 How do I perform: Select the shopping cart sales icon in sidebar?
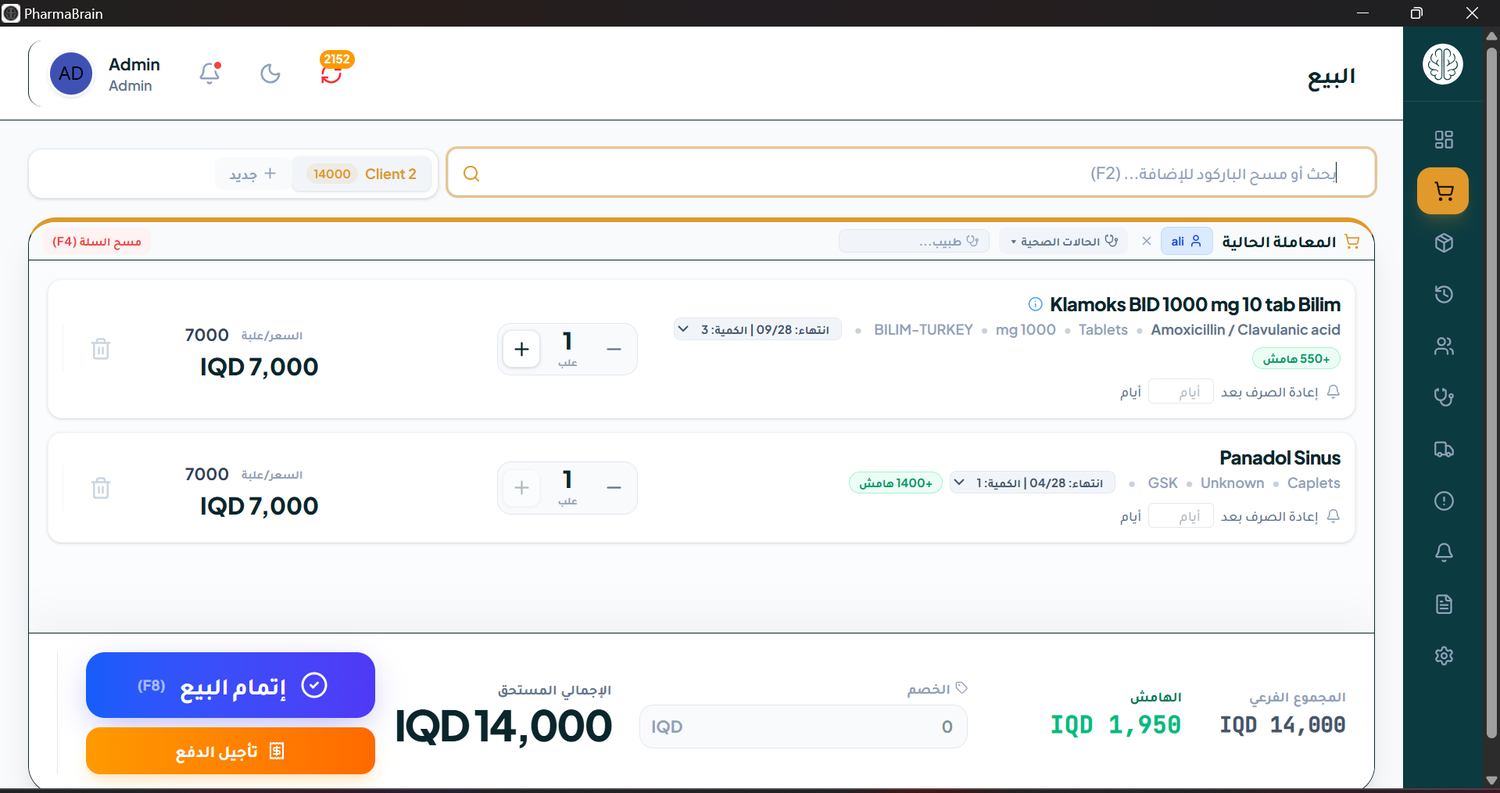[x=1443, y=191]
